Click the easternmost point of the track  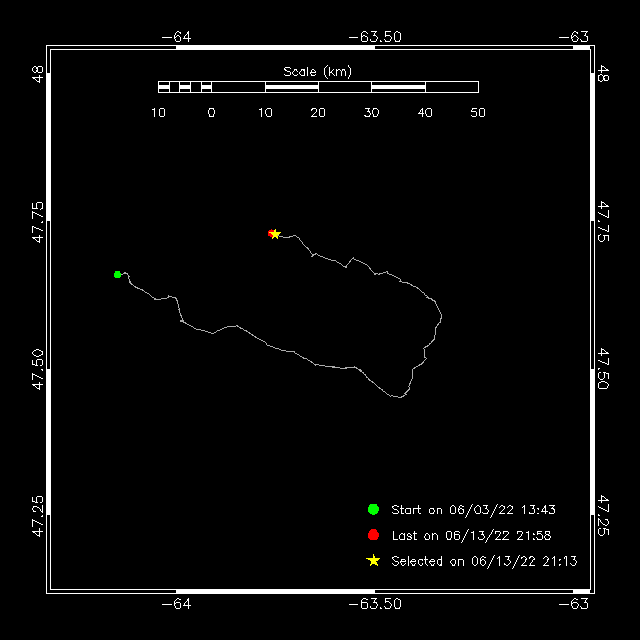[x=441, y=317]
